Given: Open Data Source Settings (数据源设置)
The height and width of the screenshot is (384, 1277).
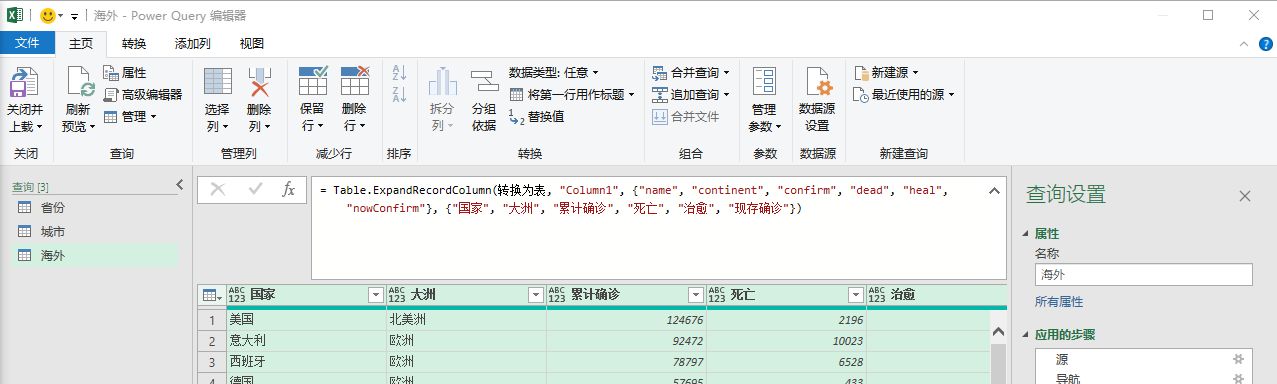Looking at the screenshot, I should 817,99.
